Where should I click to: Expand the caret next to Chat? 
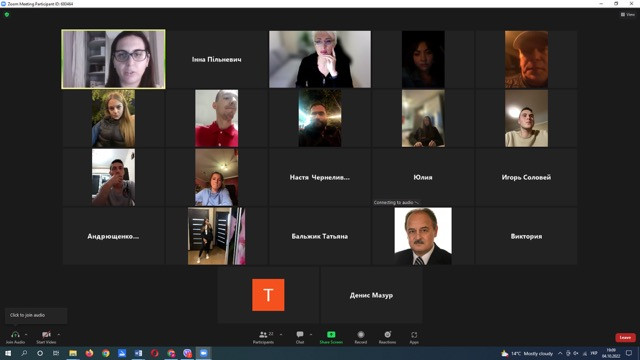click(x=311, y=335)
